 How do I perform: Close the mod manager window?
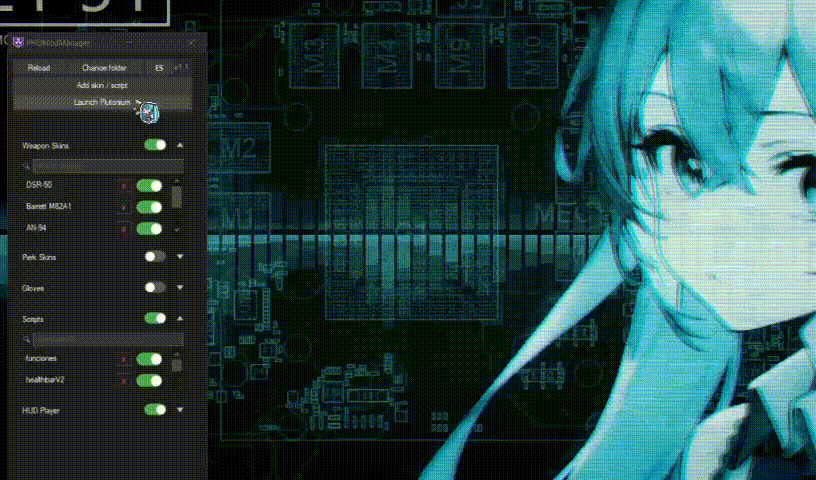191,43
